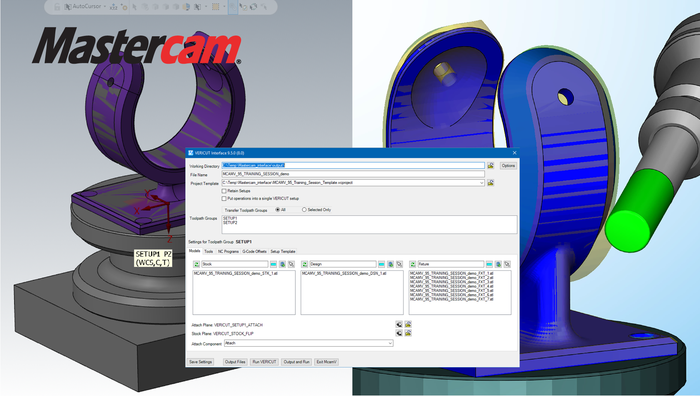Image resolution: width=700 pixels, height=396 pixels.
Task: Select SETUP2 in the Toolpath Groups list
Action: point(230,222)
